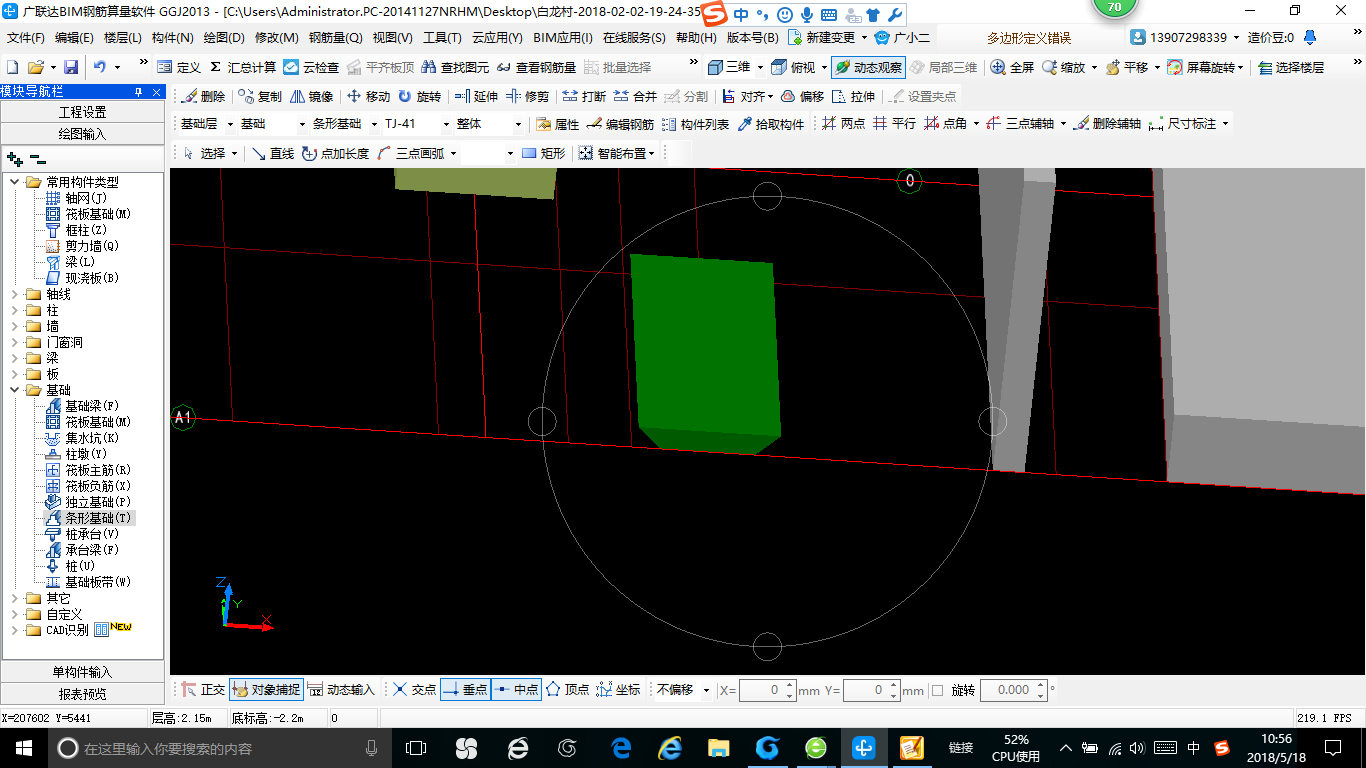The width and height of the screenshot is (1366, 768).
Task: Open the 构件(N) menu
Action: (x=172, y=38)
